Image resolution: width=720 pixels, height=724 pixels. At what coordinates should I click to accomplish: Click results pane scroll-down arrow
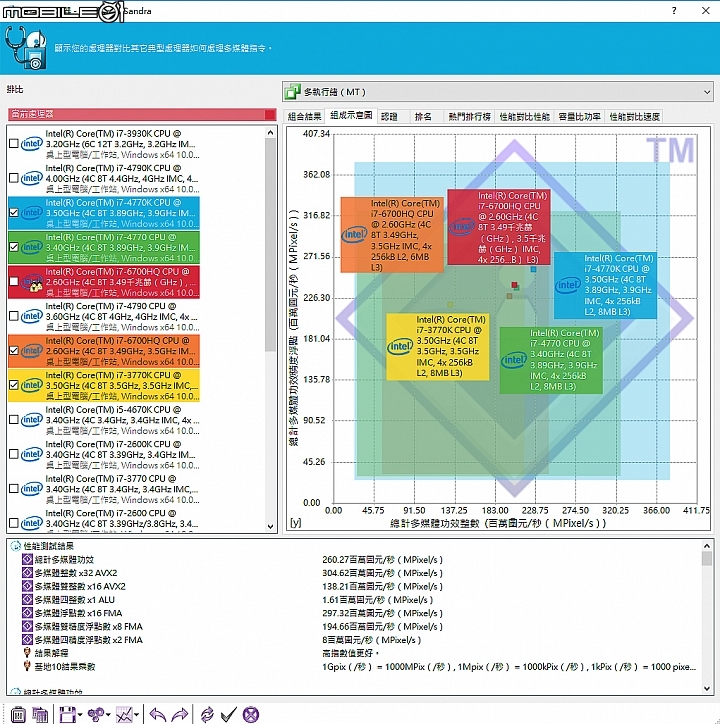pyautogui.click(x=707, y=688)
